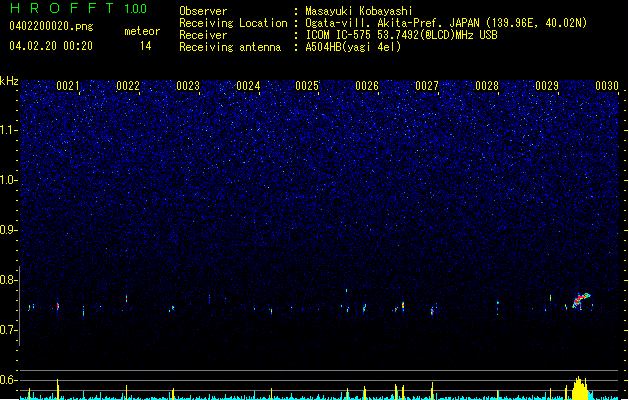Click the 'Receiving antenna' label
Screen dimensions: 629x400
pyautogui.click(x=230, y=47)
